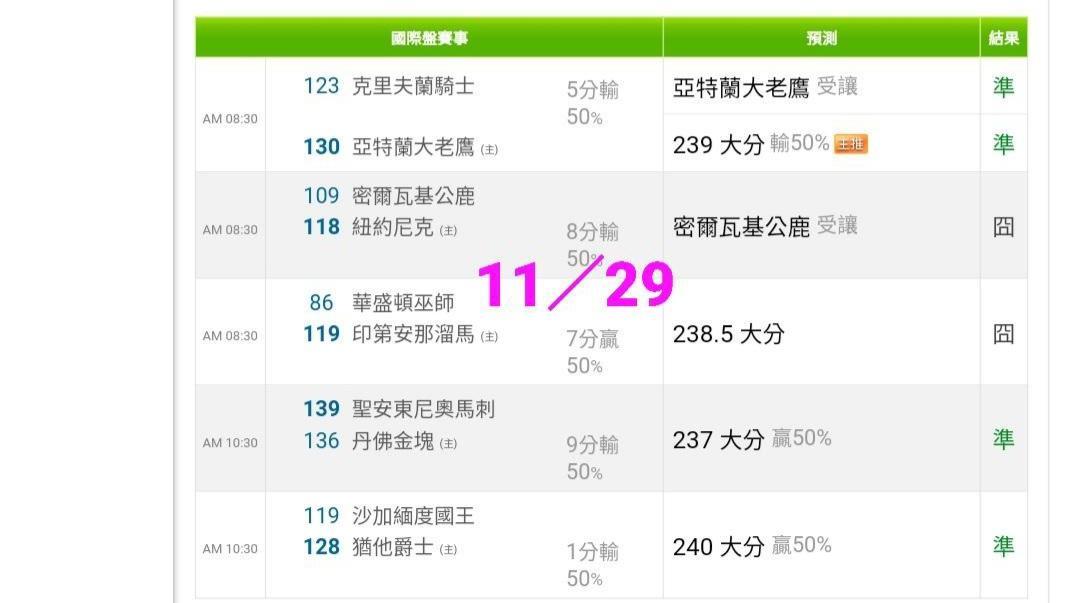
Task: Click 準 result beside 239 大分
Action: click(x=1003, y=144)
